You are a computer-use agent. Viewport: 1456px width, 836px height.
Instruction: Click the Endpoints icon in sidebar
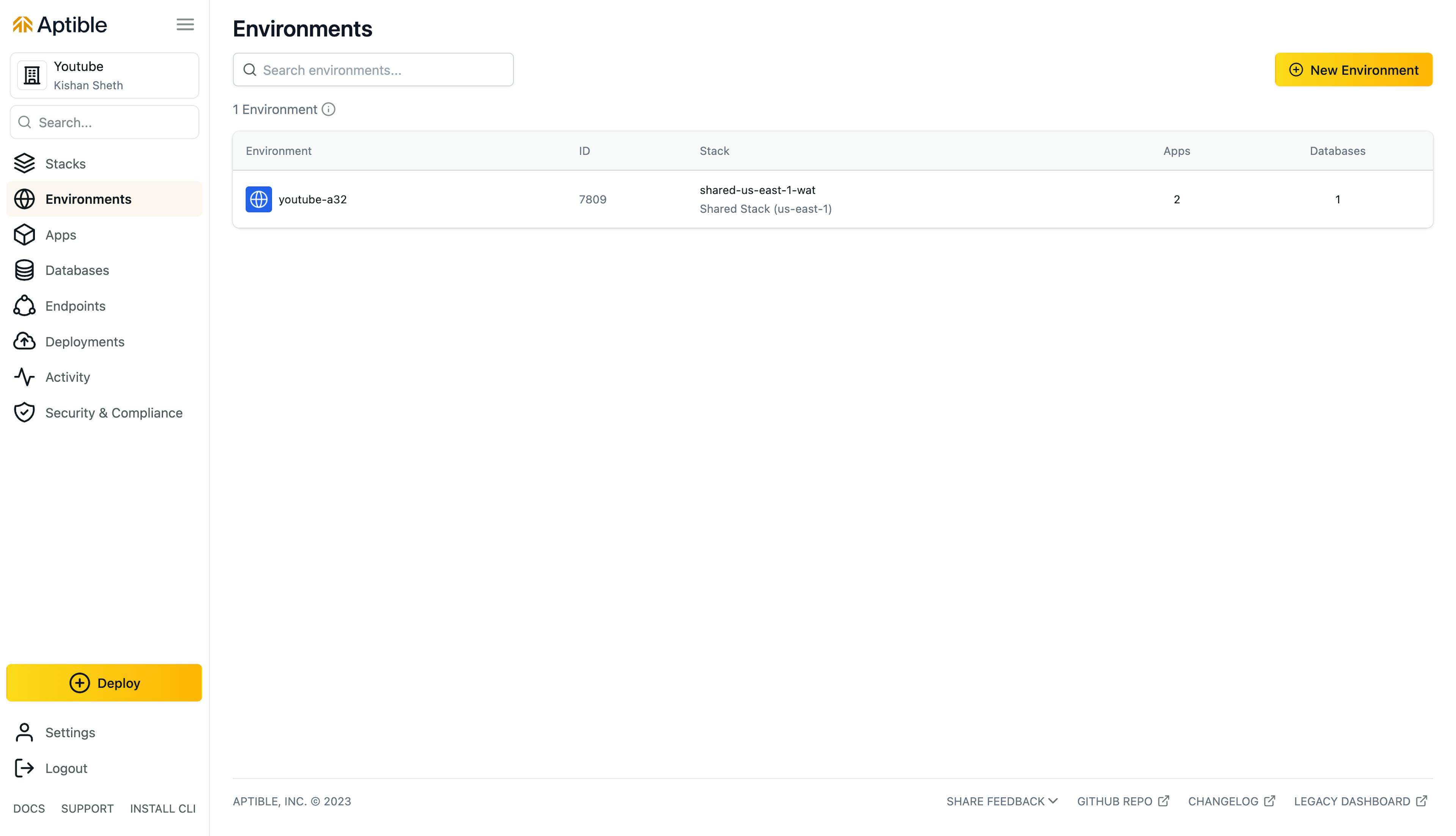tap(24, 306)
